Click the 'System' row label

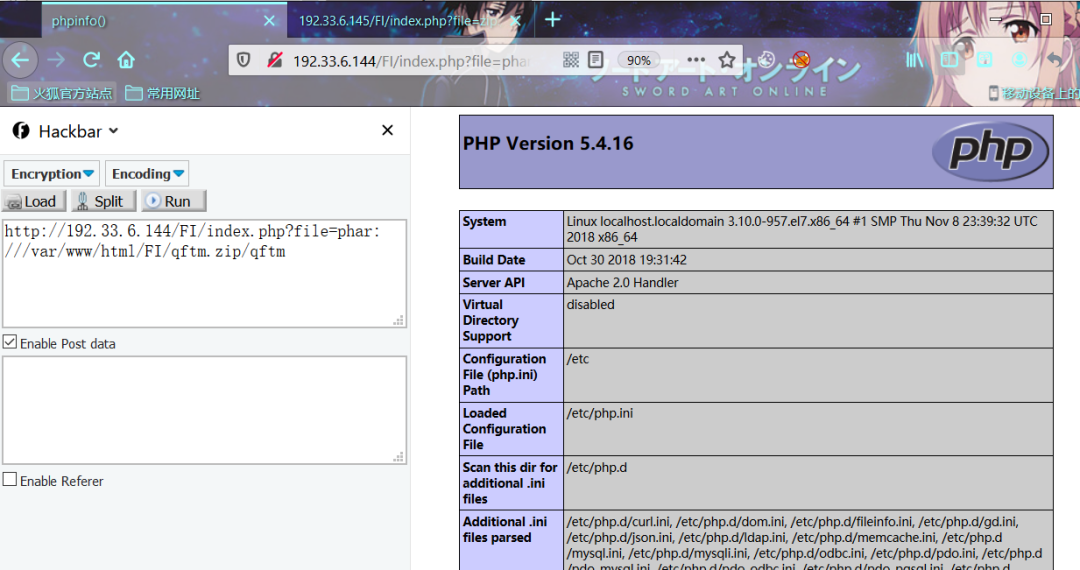point(484,221)
